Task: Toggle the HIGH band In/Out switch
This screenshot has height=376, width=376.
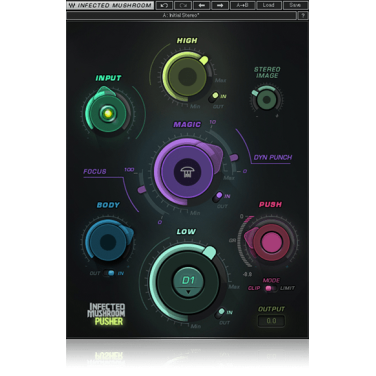Action: tap(215, 97)
